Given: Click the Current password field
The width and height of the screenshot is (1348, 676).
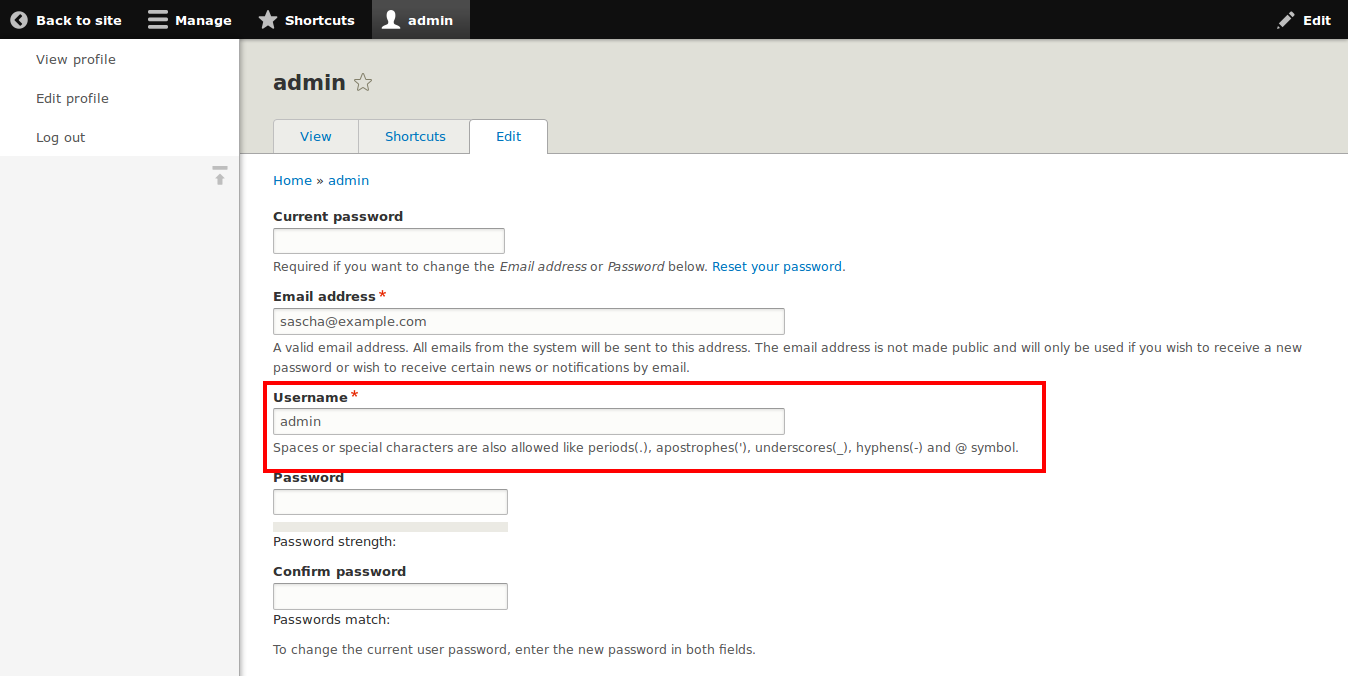Looking at the screenshot, I should click(x=388, y=240).
